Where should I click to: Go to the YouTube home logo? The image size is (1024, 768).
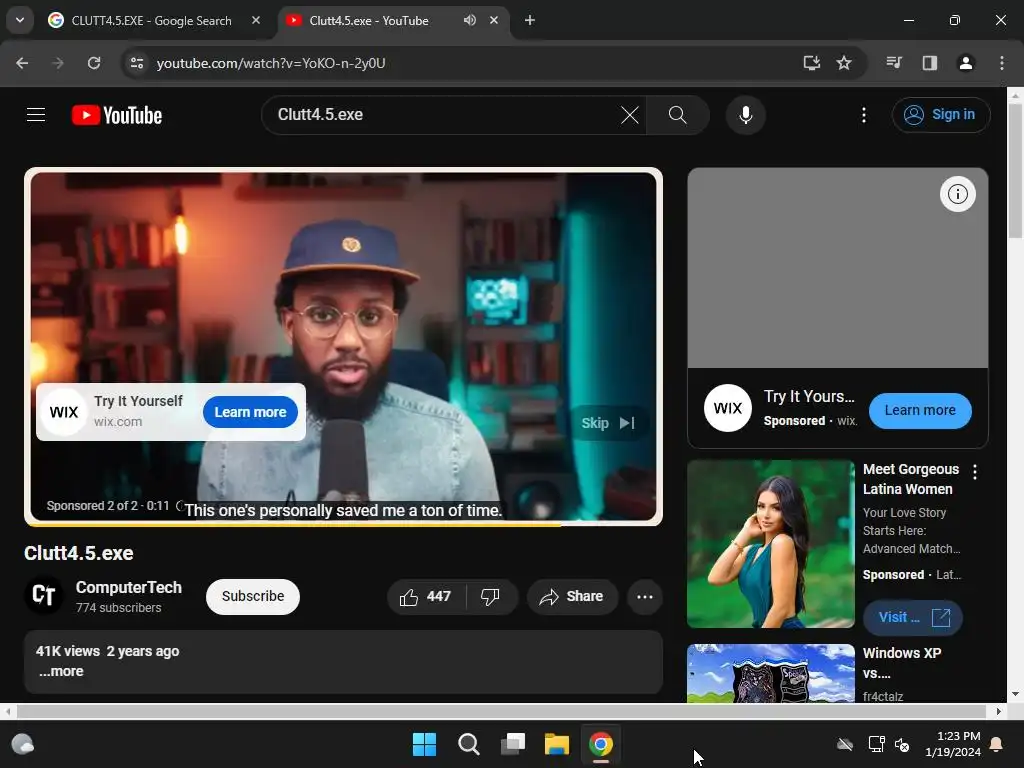[x=117, y=115]
